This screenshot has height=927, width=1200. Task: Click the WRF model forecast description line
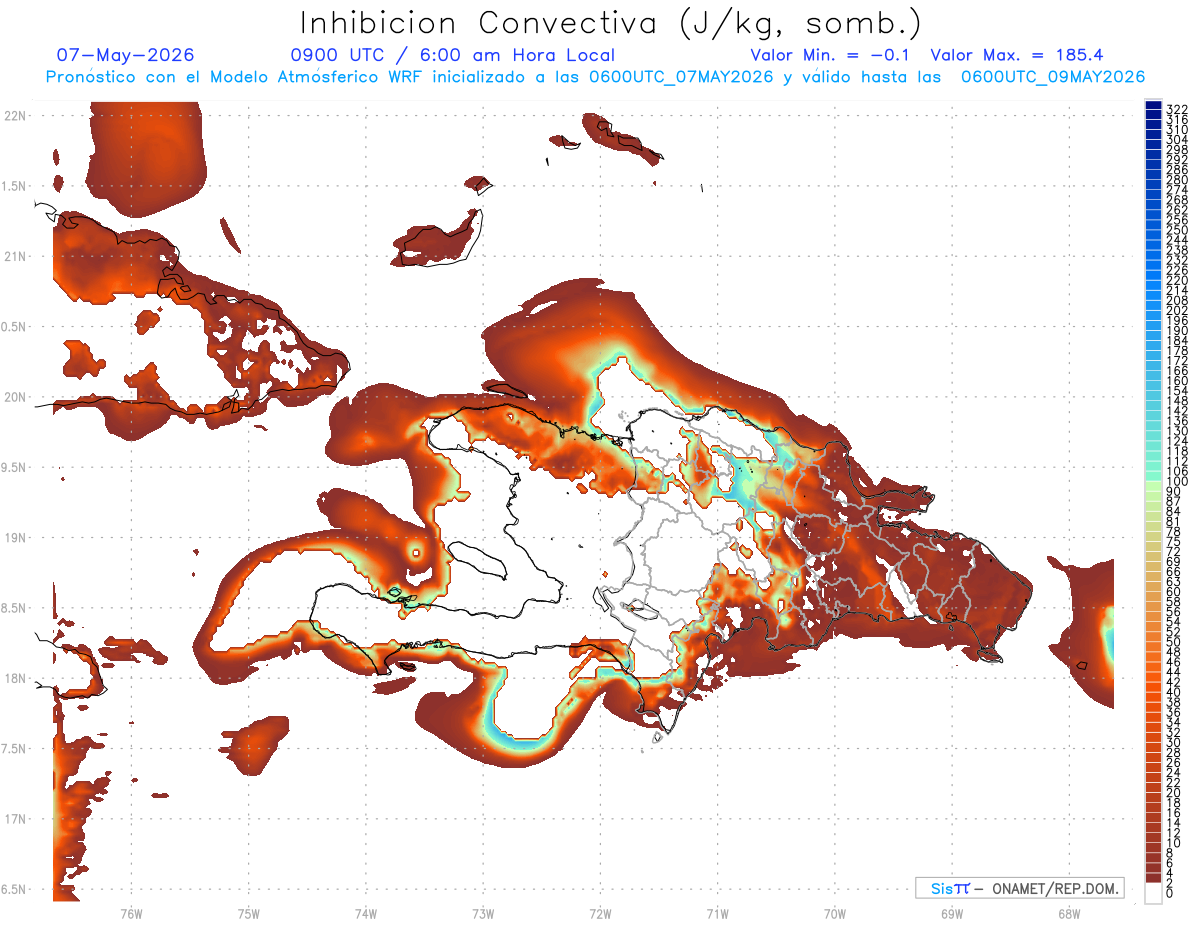coord(595,77)
